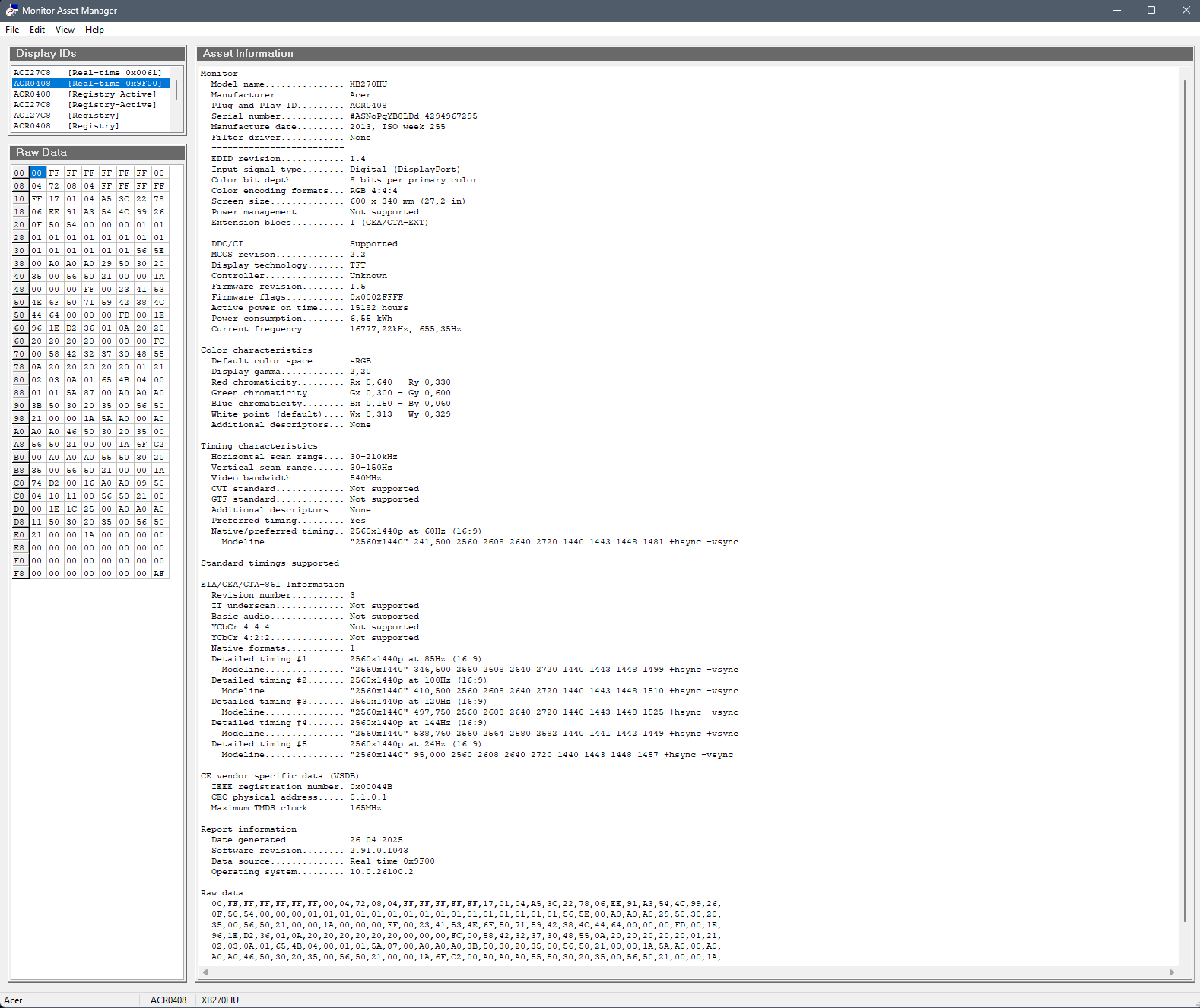Select ACR0408 Registry display entry
This screenshot has height=1008, width=1200.
click(x=90, y=126)
